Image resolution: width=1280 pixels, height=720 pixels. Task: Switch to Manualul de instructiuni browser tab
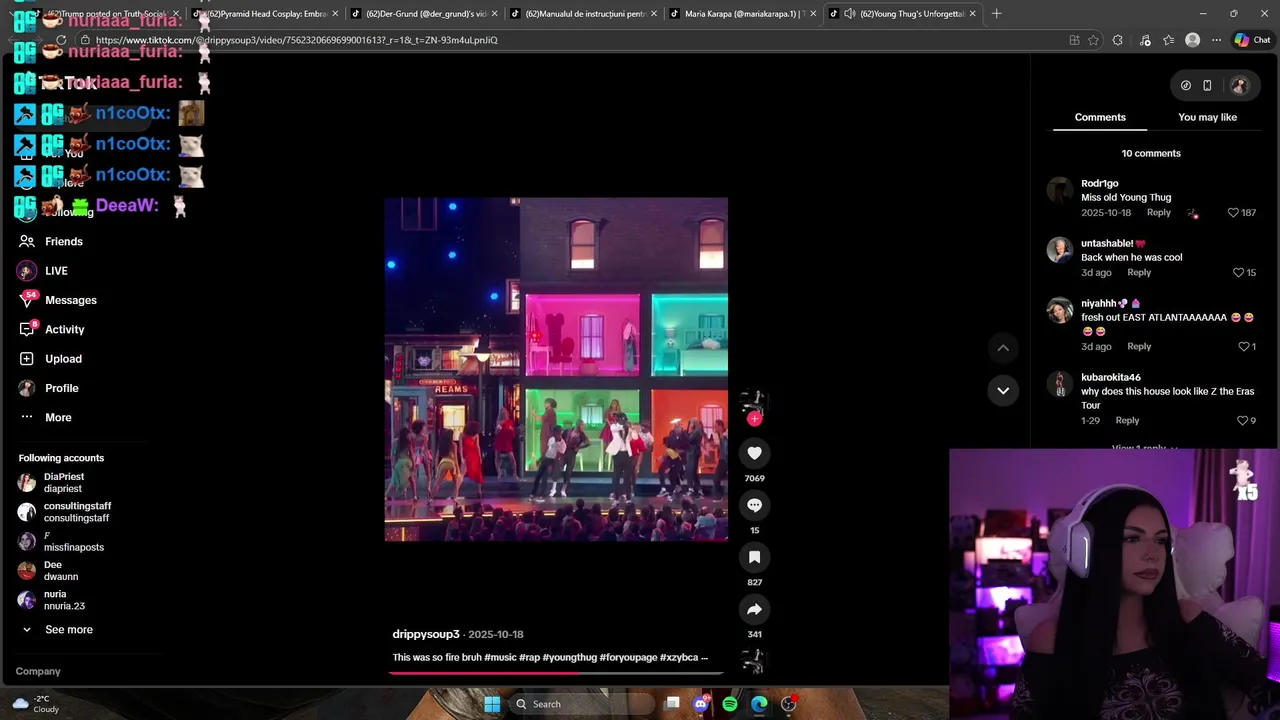pyautogui.click(x=584, y=14)
